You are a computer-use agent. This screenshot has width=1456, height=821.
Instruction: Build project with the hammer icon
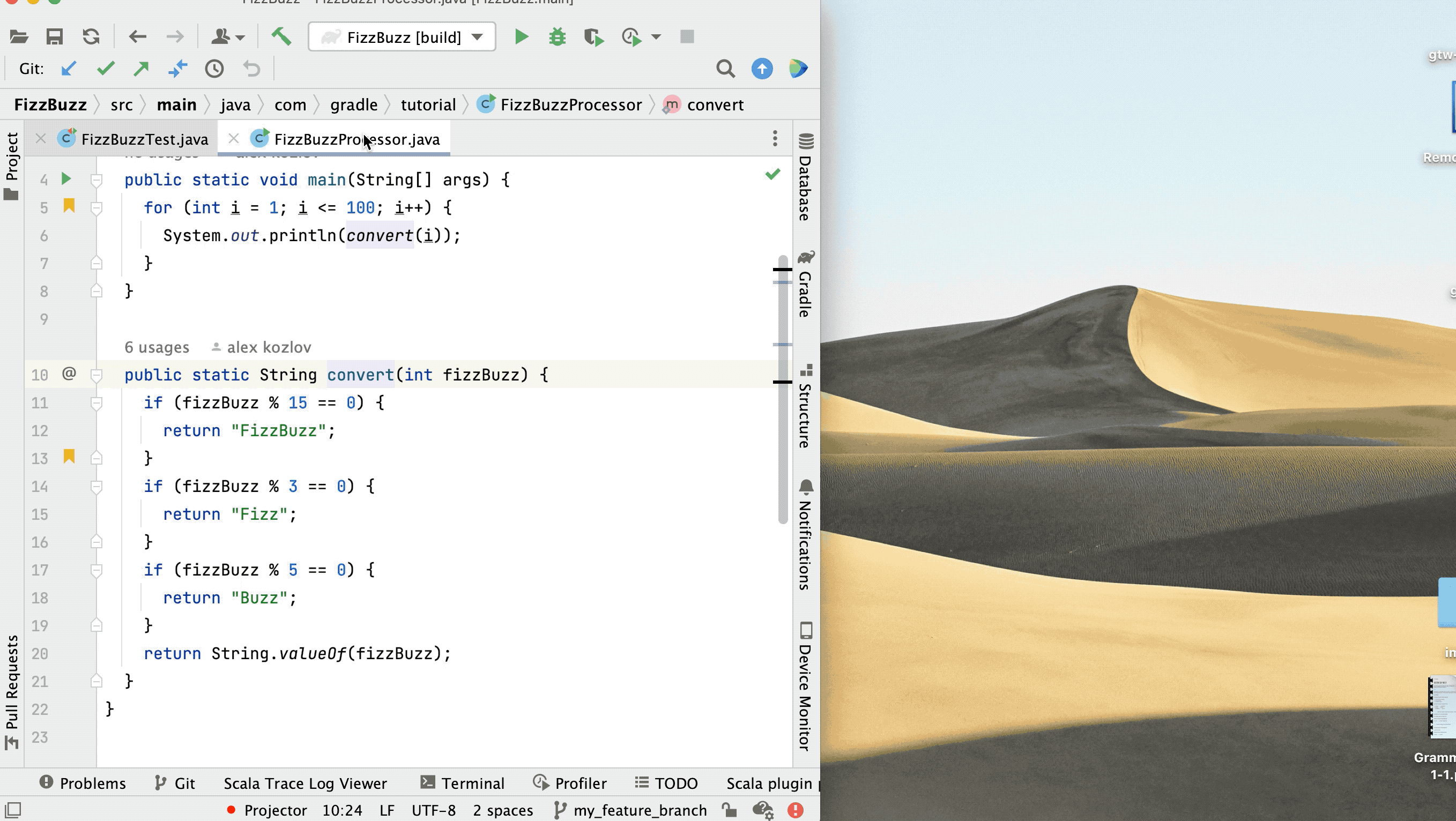[x=281, y=38]
